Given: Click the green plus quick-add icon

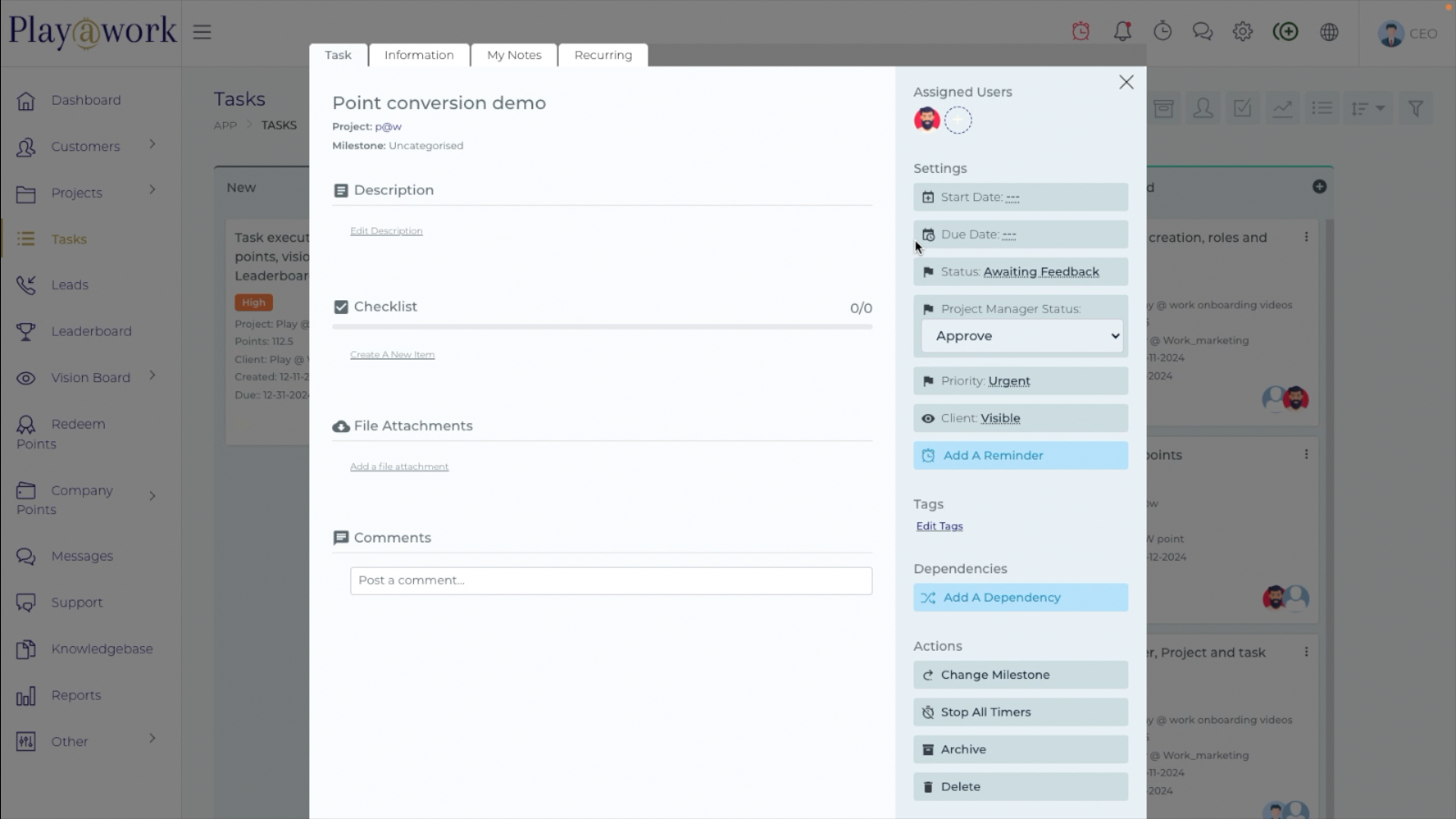Looking at the screenshot, I should coord(1285,32).
